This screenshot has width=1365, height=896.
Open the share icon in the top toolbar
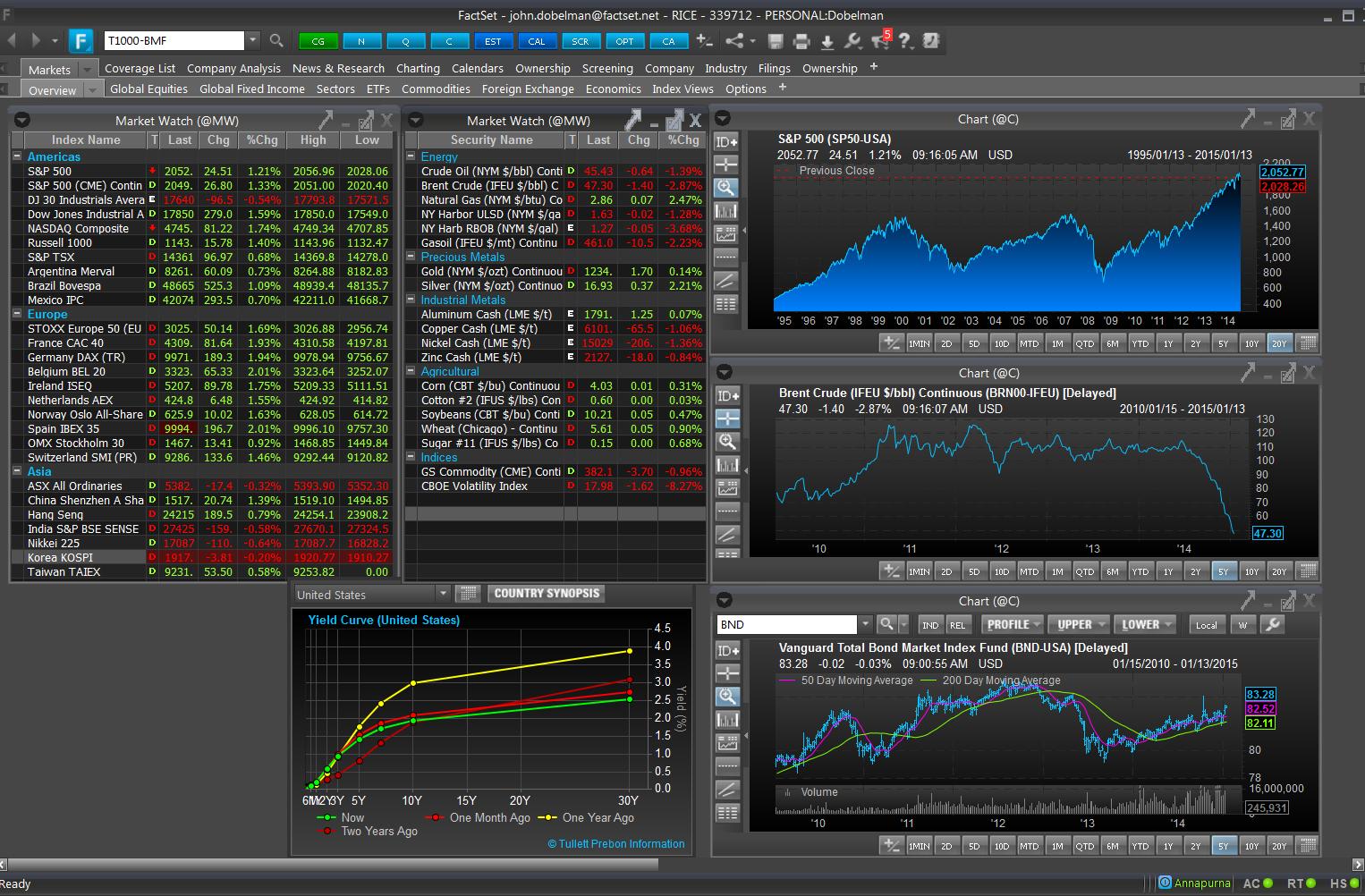(x=735, y=41)
